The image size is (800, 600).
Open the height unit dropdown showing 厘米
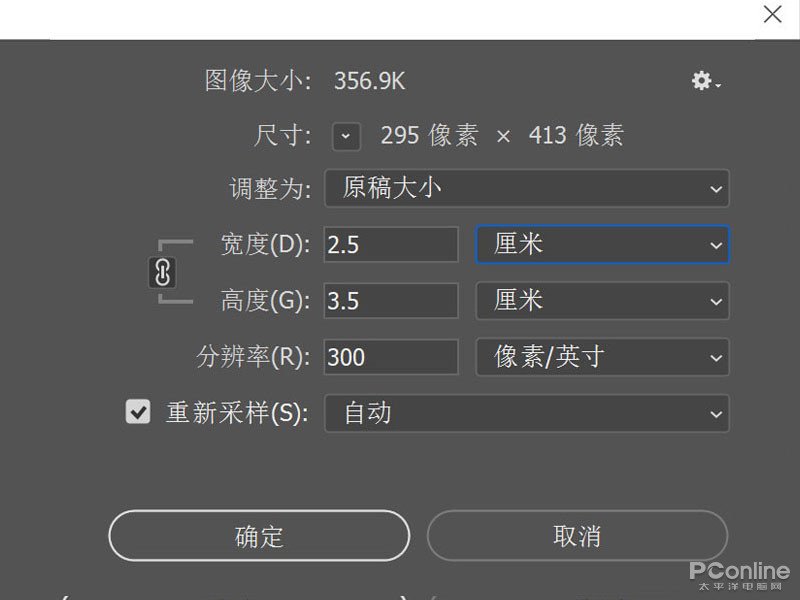click(x=602, y=300)
